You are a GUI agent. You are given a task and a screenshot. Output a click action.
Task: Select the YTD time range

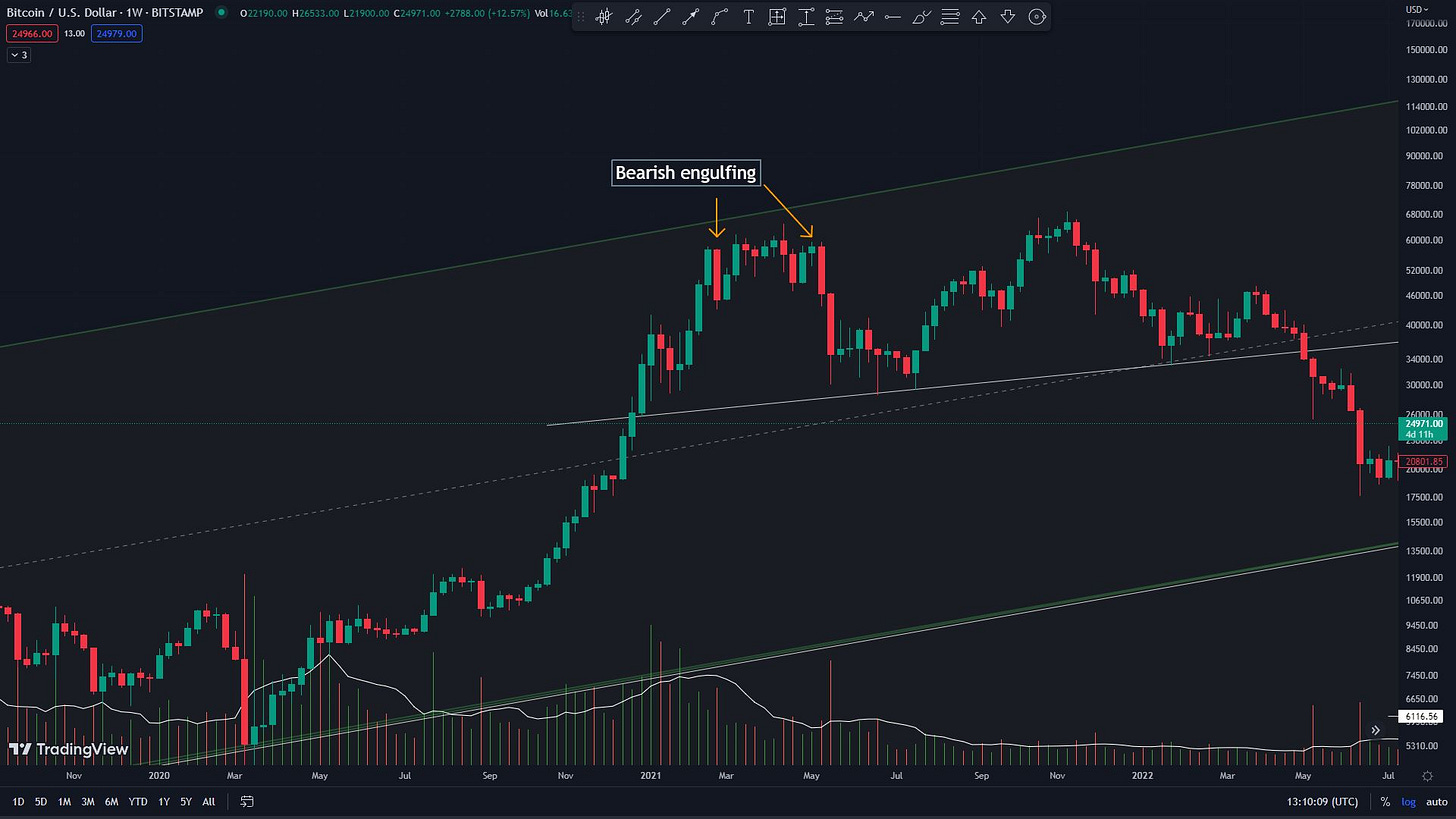coord(138,802)
